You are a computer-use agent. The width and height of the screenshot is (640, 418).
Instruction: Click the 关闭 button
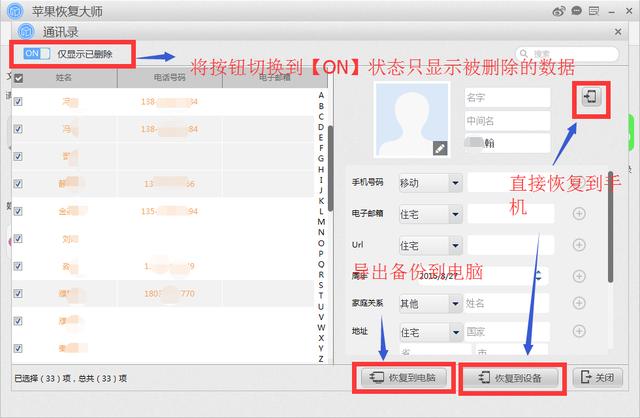598,378
